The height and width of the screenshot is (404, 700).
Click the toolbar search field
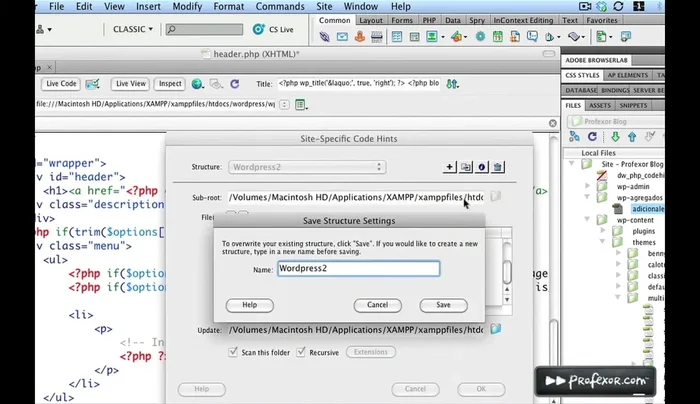(204, 29)
